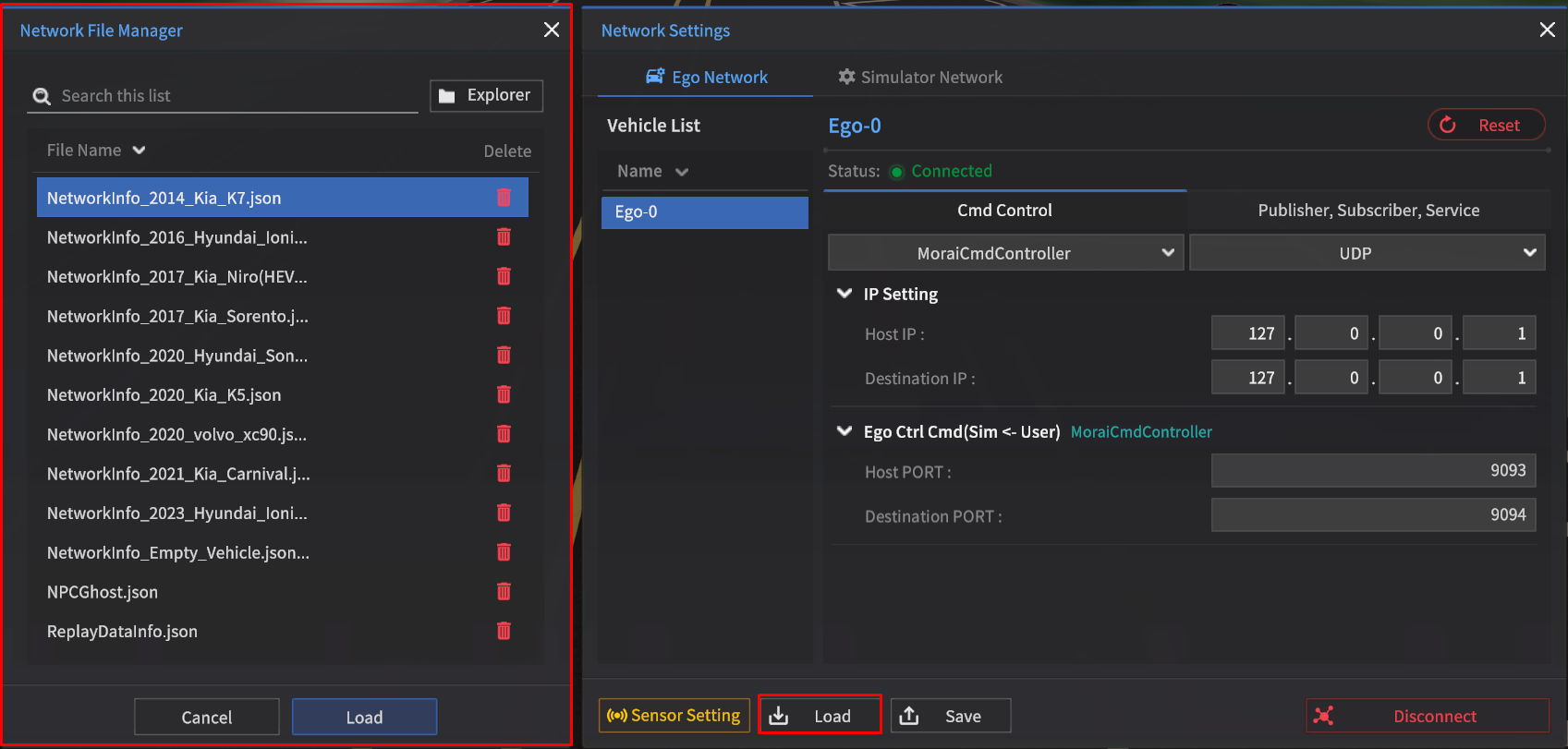Delete NPCGhost.json using its trash icon
Image resolution: width=1568 pixels, height=749 pixels.
504,591
